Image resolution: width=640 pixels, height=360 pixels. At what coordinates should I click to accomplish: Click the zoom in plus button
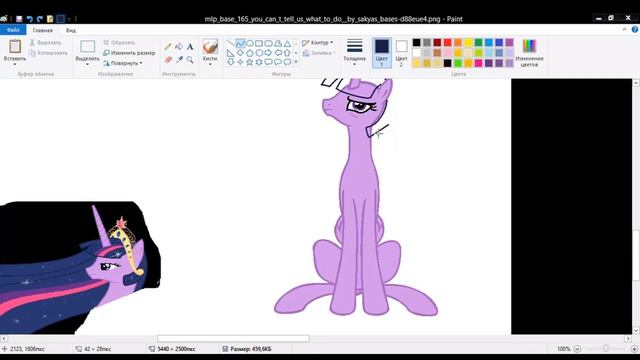(x=635, y=349)
